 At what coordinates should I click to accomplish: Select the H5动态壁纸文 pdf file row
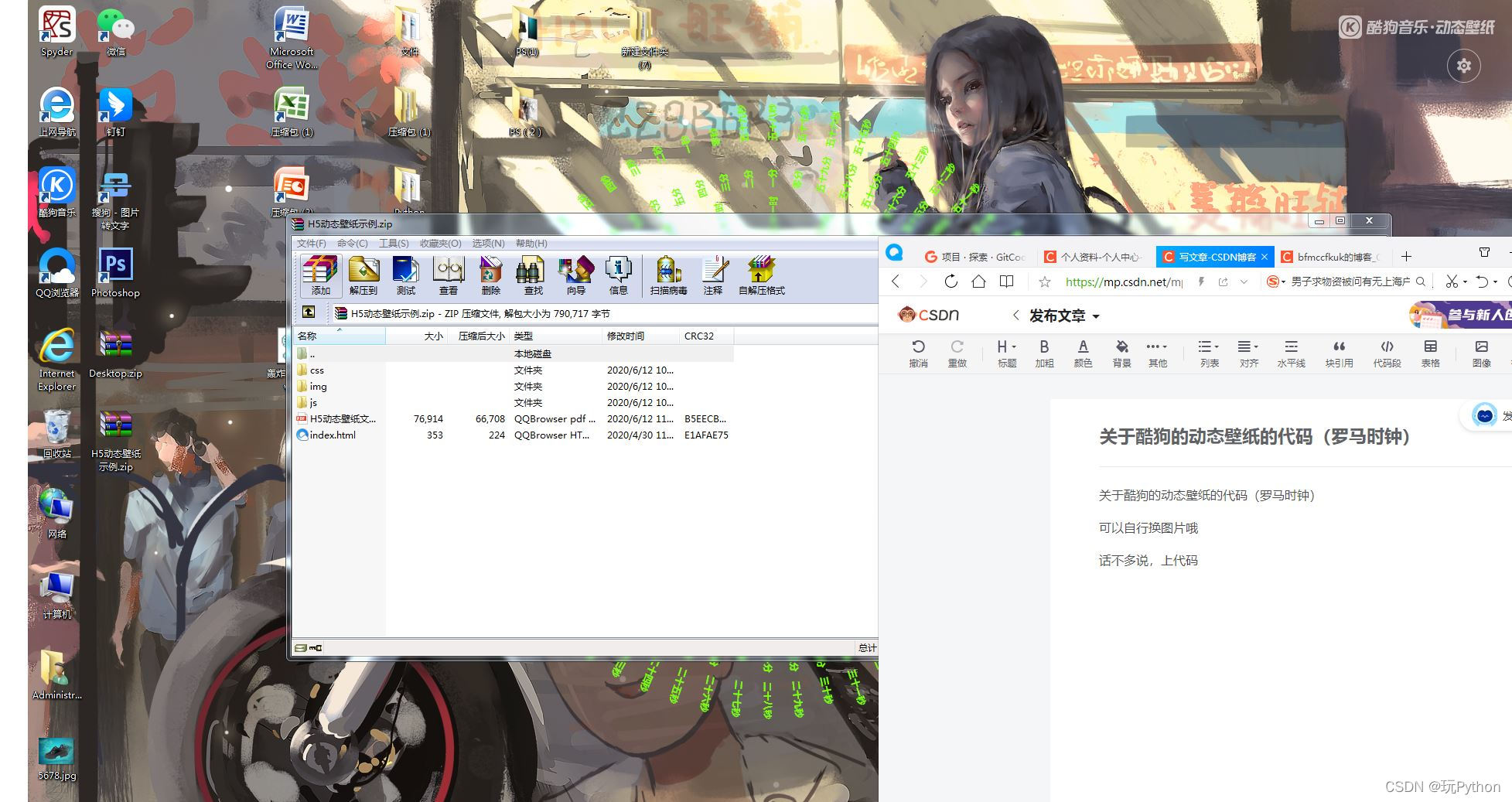coord(514,419)
